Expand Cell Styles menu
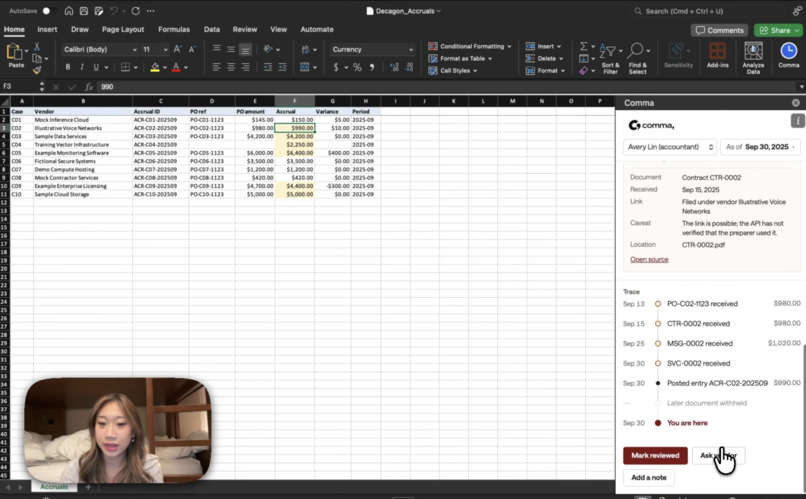The height and width of the screenshot is (499, 806). click(453, 71)
